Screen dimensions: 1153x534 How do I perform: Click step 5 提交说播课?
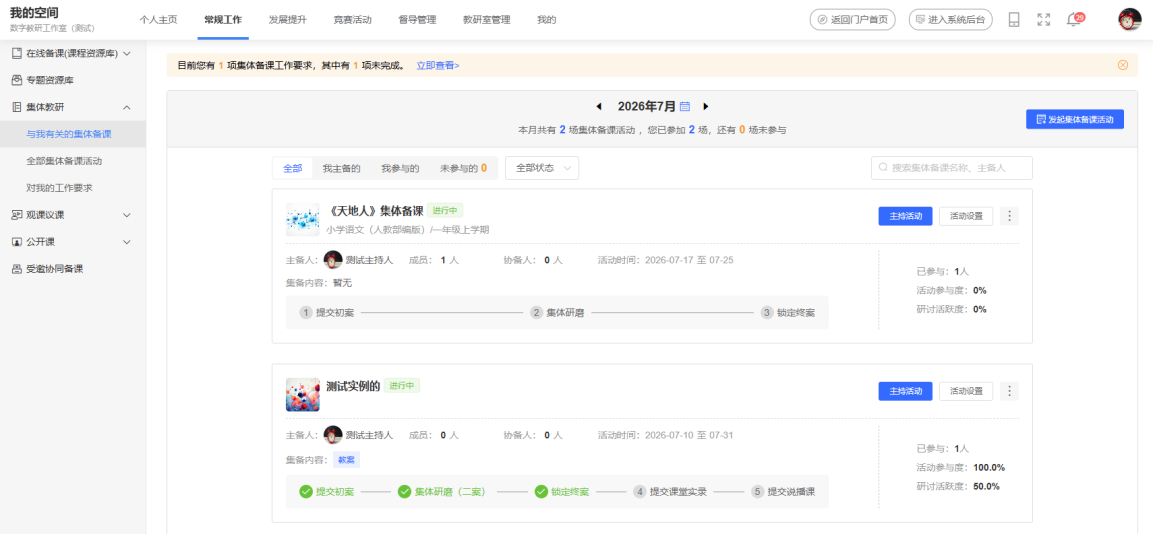[783, 491]
